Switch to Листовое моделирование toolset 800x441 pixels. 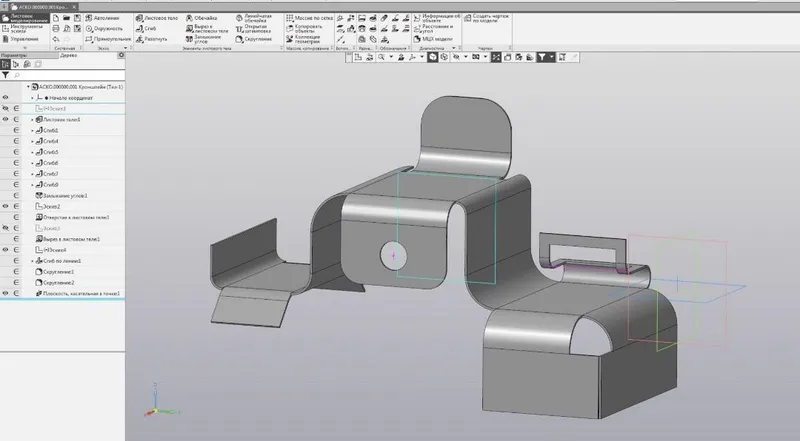(x=25, y=18)
